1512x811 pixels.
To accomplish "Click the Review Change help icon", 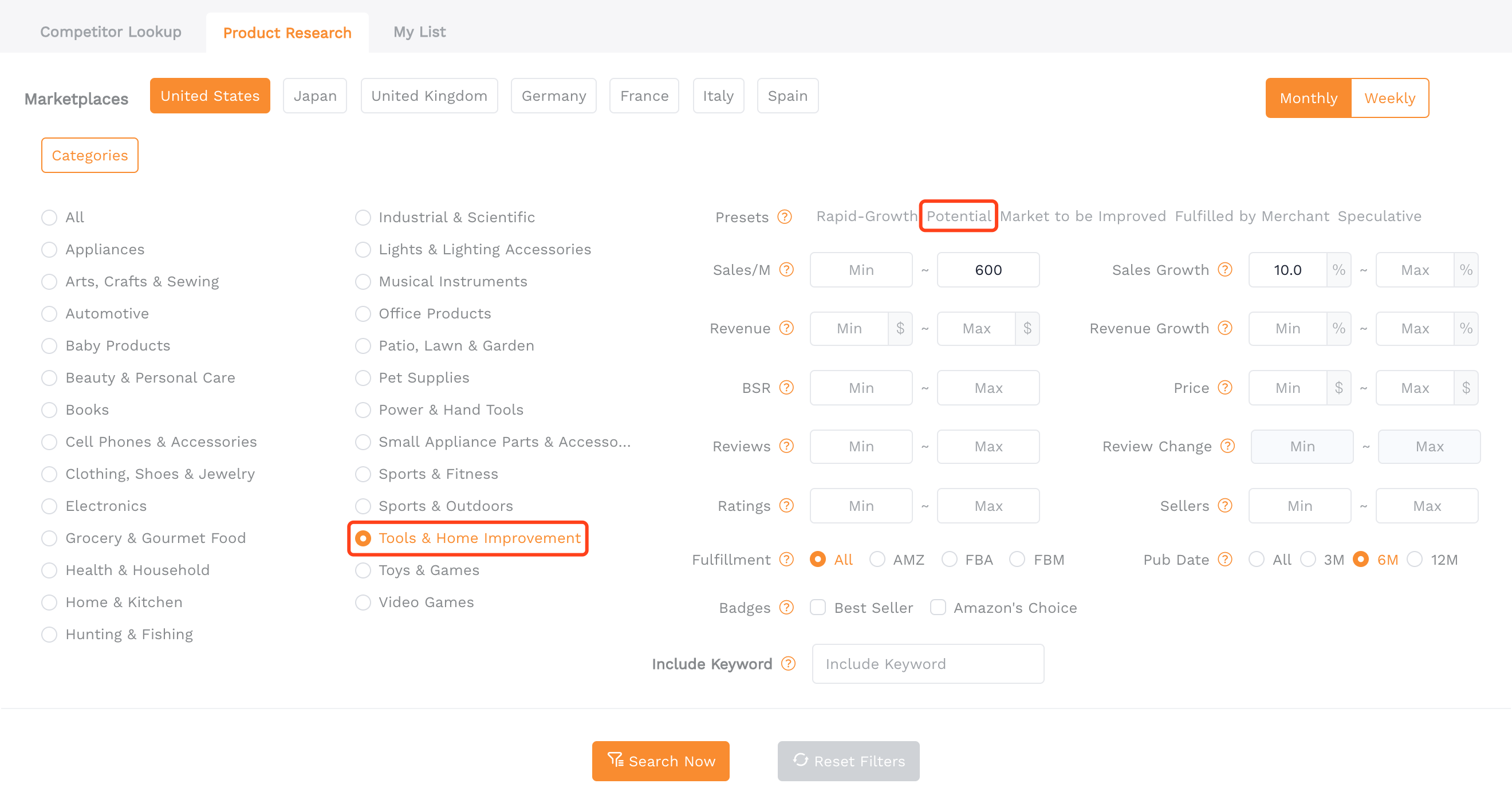I will (1227, 447).
